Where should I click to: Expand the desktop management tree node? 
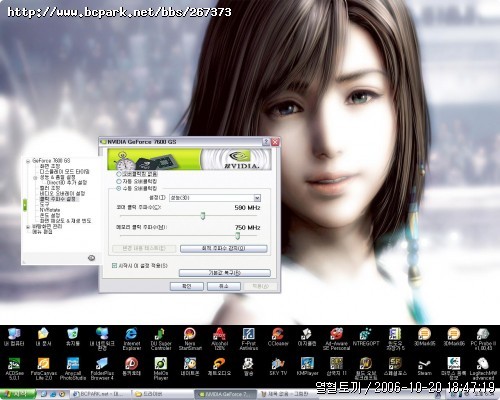[x=28, y=227]
